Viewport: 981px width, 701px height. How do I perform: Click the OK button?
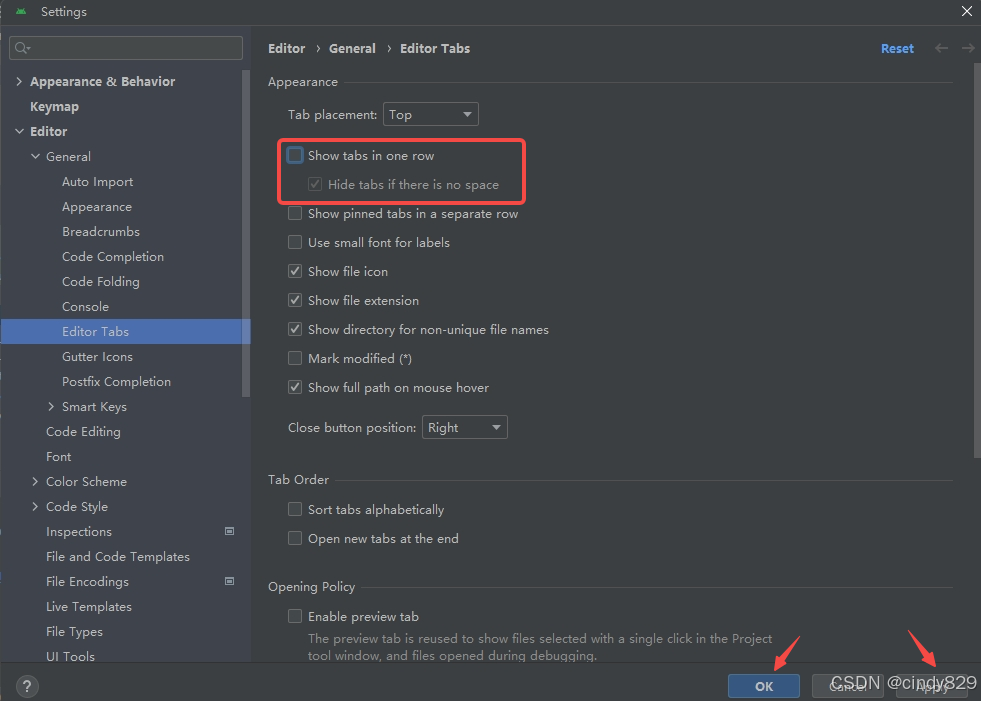[764, 686]
